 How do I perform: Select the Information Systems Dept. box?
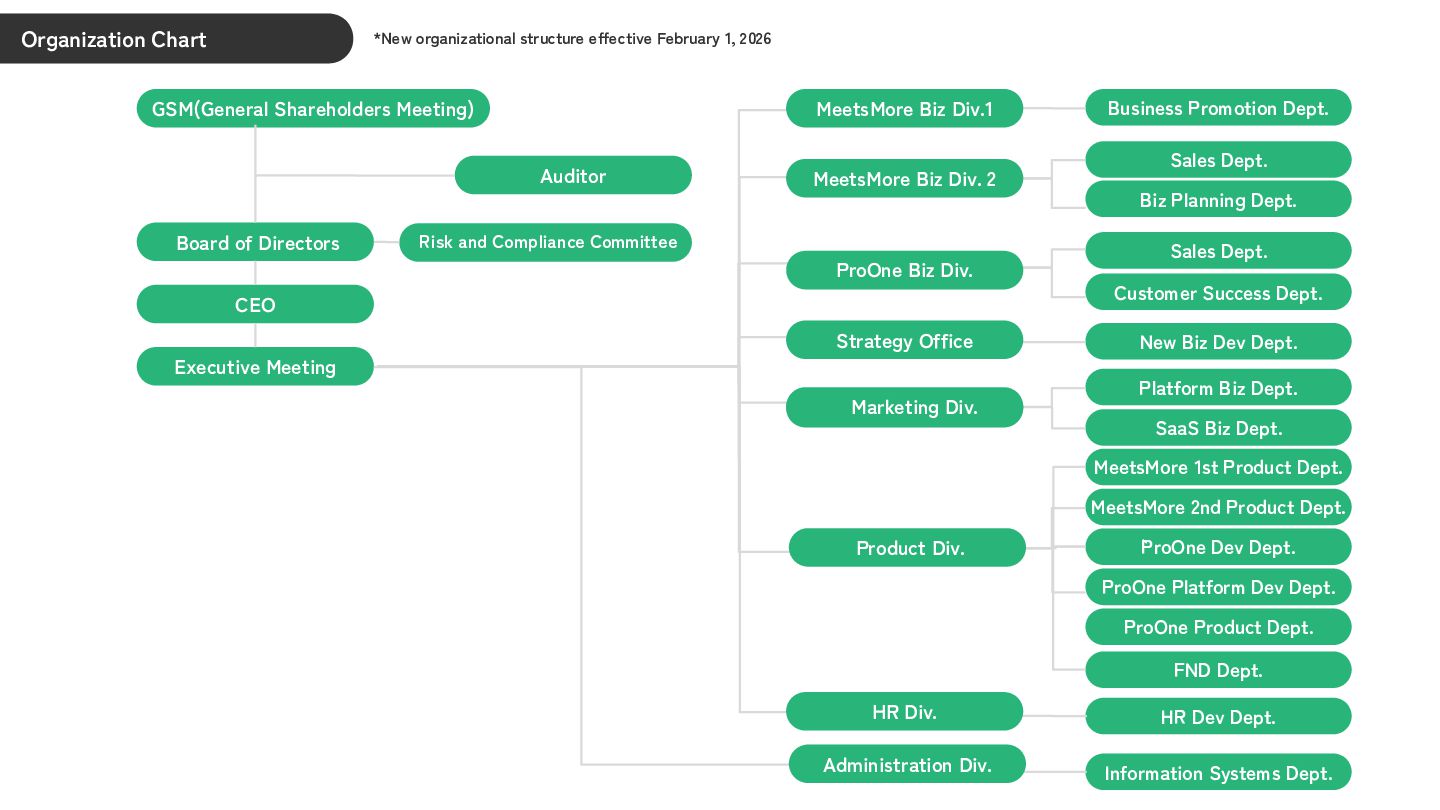click(1218, 773)
